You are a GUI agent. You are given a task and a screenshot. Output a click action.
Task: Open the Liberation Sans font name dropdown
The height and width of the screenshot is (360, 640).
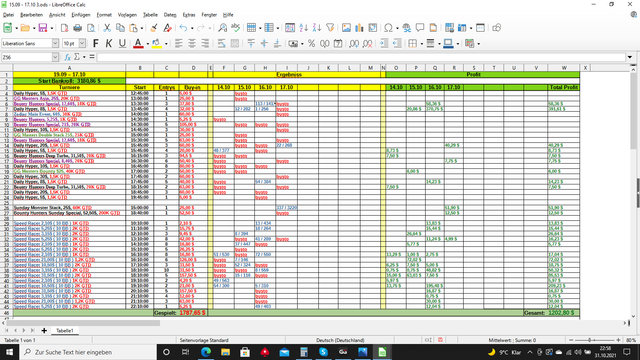(x=55, y=43)
